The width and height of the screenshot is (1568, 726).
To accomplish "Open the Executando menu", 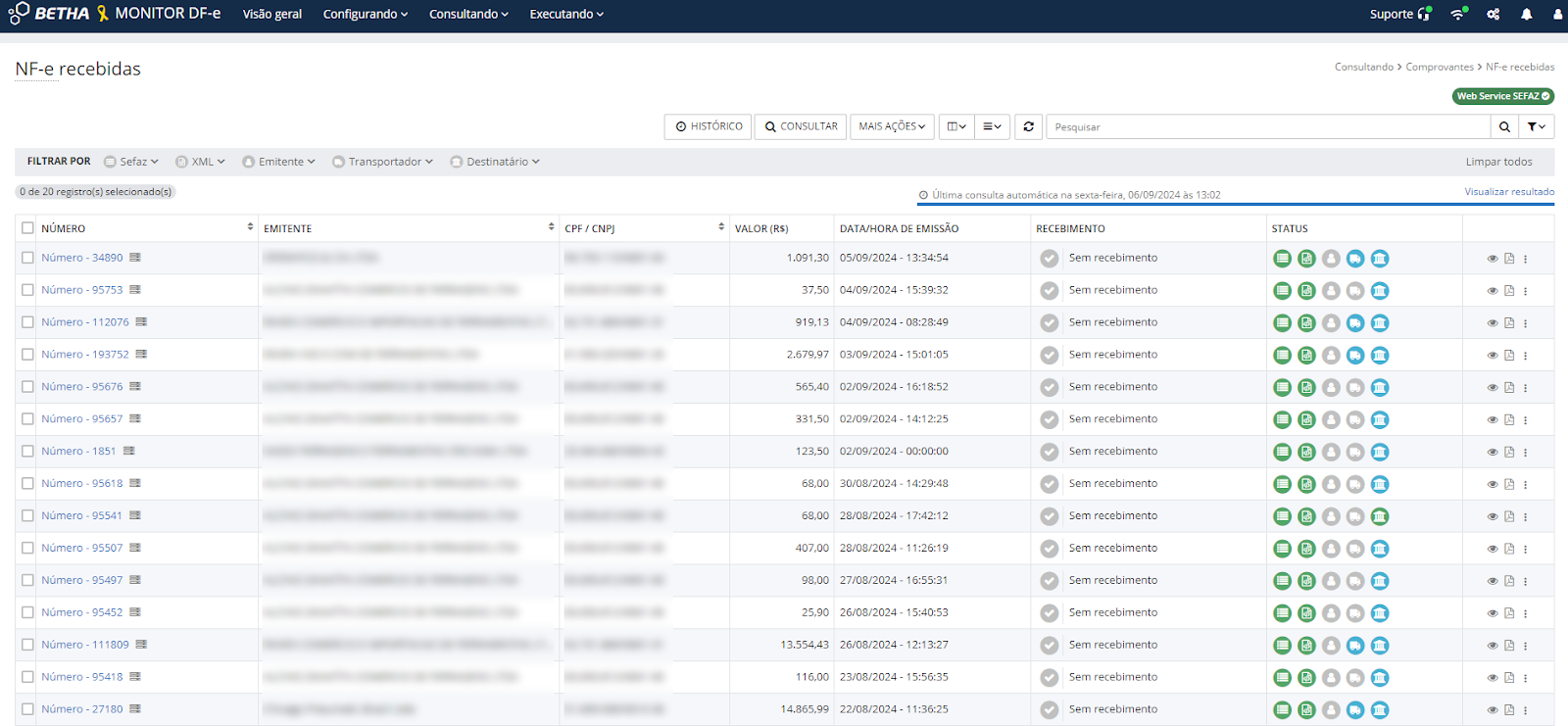I will (x=566, y=14).
